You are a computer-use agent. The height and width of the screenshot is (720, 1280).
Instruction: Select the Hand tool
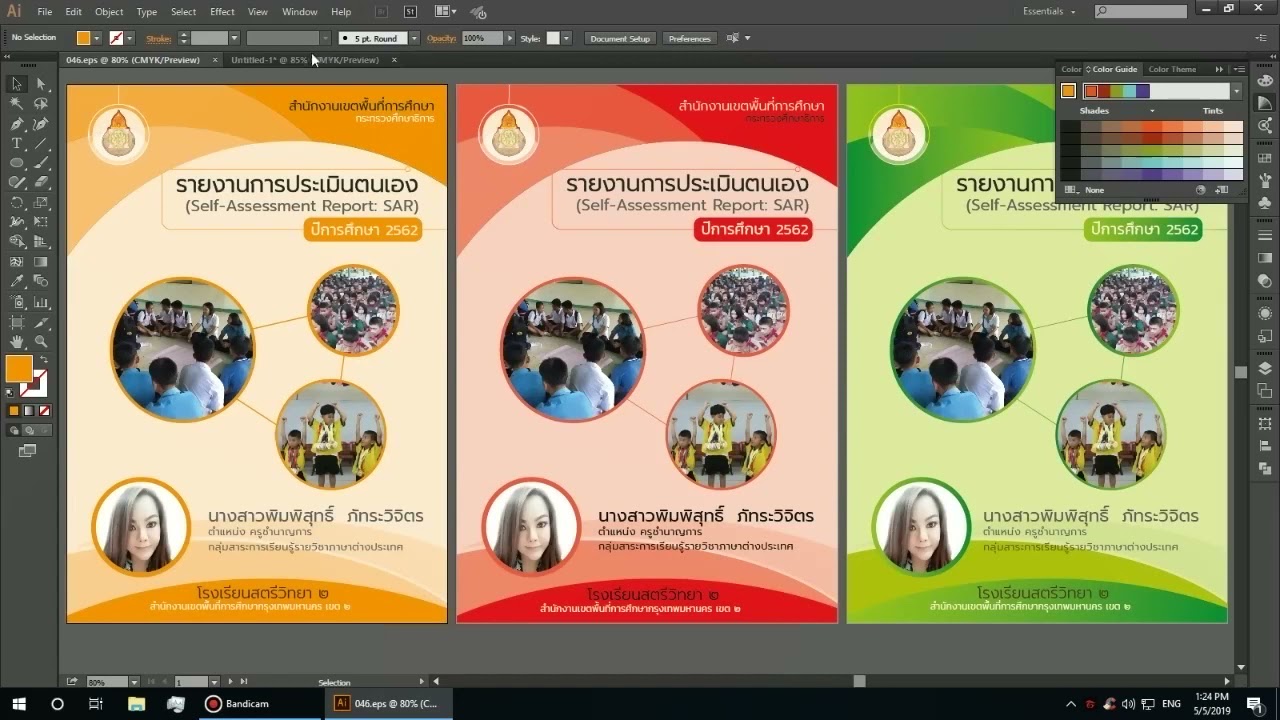pos(17,342)
